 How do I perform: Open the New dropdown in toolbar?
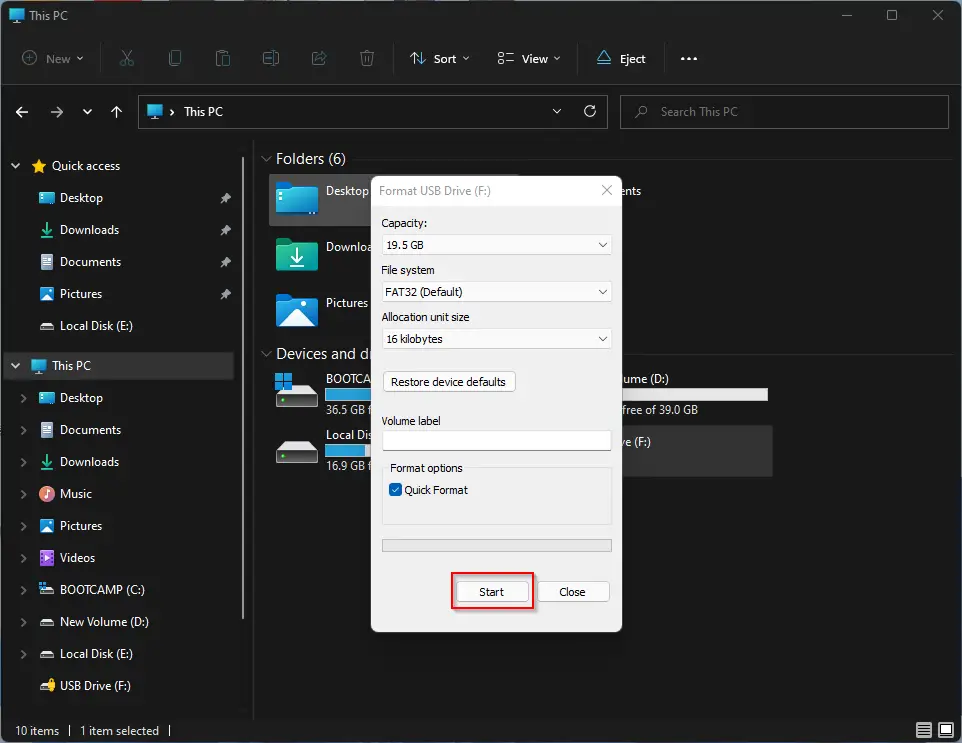click(x=53, y=58)
